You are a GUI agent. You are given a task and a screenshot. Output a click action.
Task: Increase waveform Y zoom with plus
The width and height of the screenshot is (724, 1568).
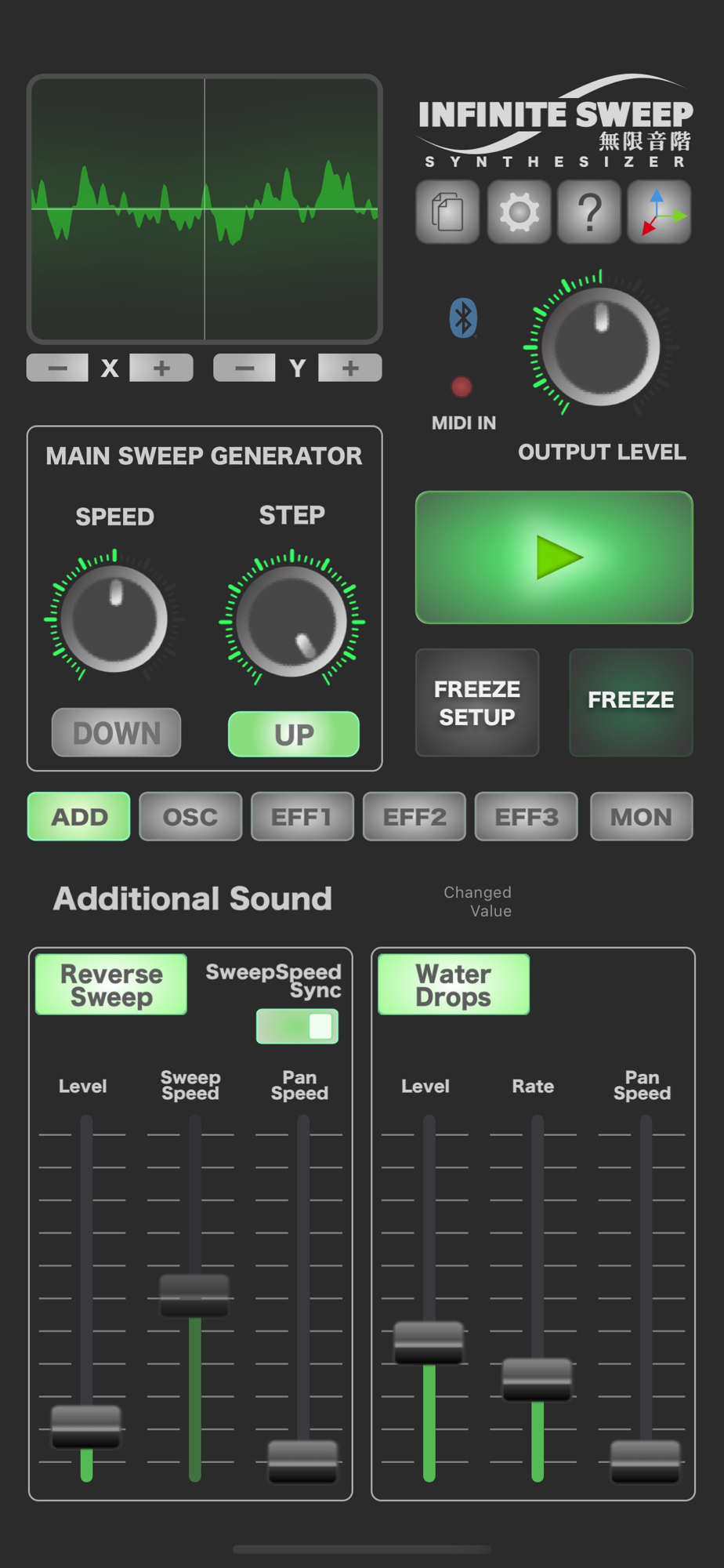tap(350, 368)
